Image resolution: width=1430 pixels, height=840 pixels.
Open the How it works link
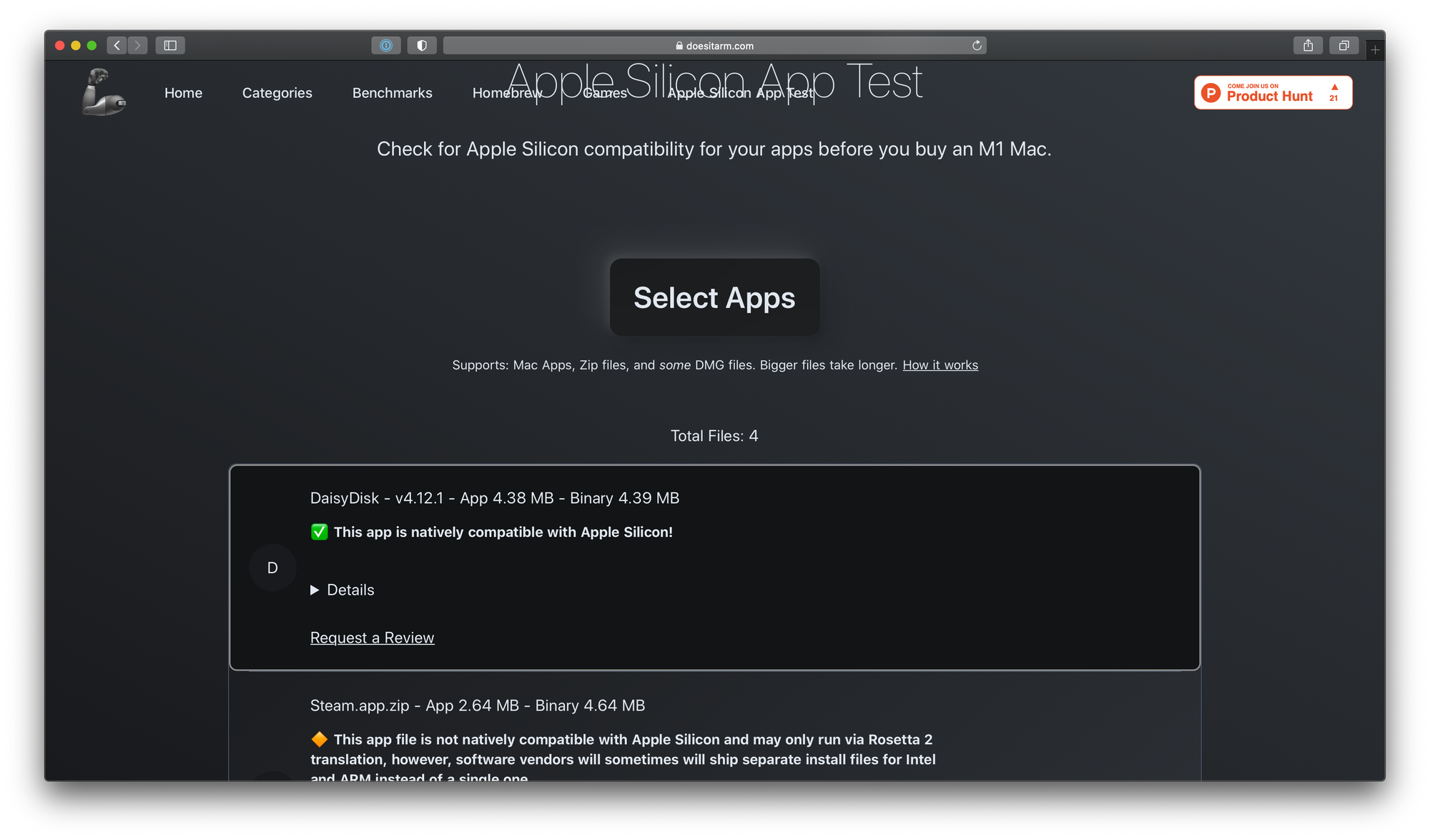pos(940,365)
